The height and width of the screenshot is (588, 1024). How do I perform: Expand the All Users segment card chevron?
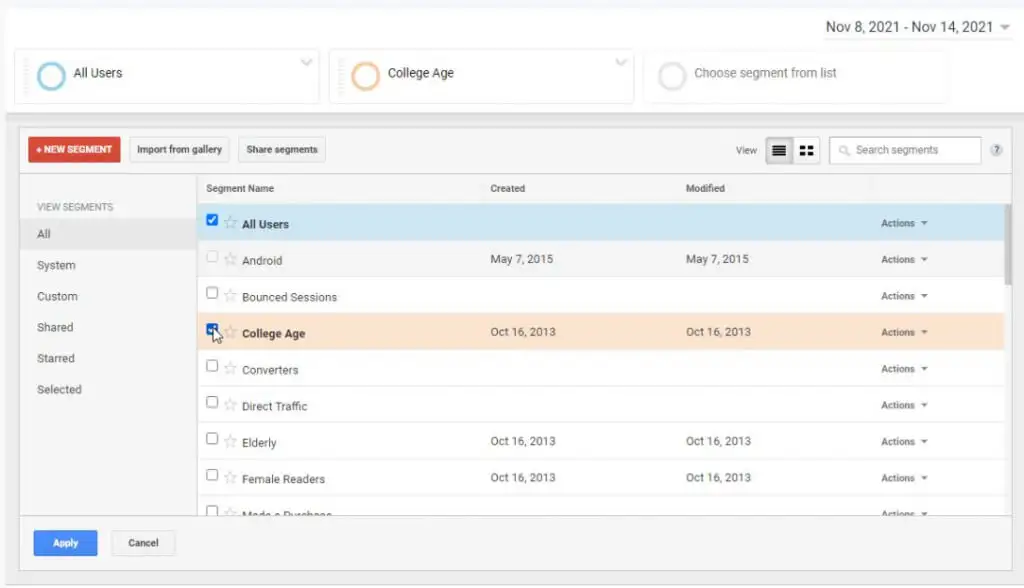pos(306,63)
